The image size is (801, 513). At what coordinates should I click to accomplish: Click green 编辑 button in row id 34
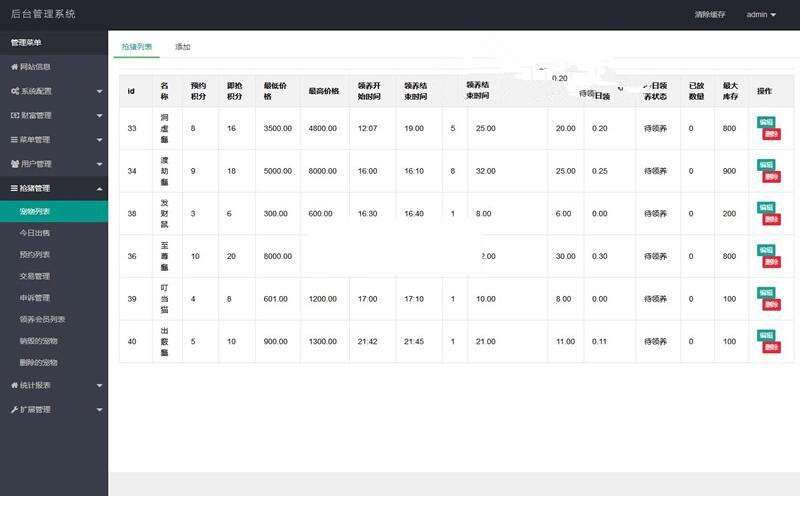(x=766, y=165)
